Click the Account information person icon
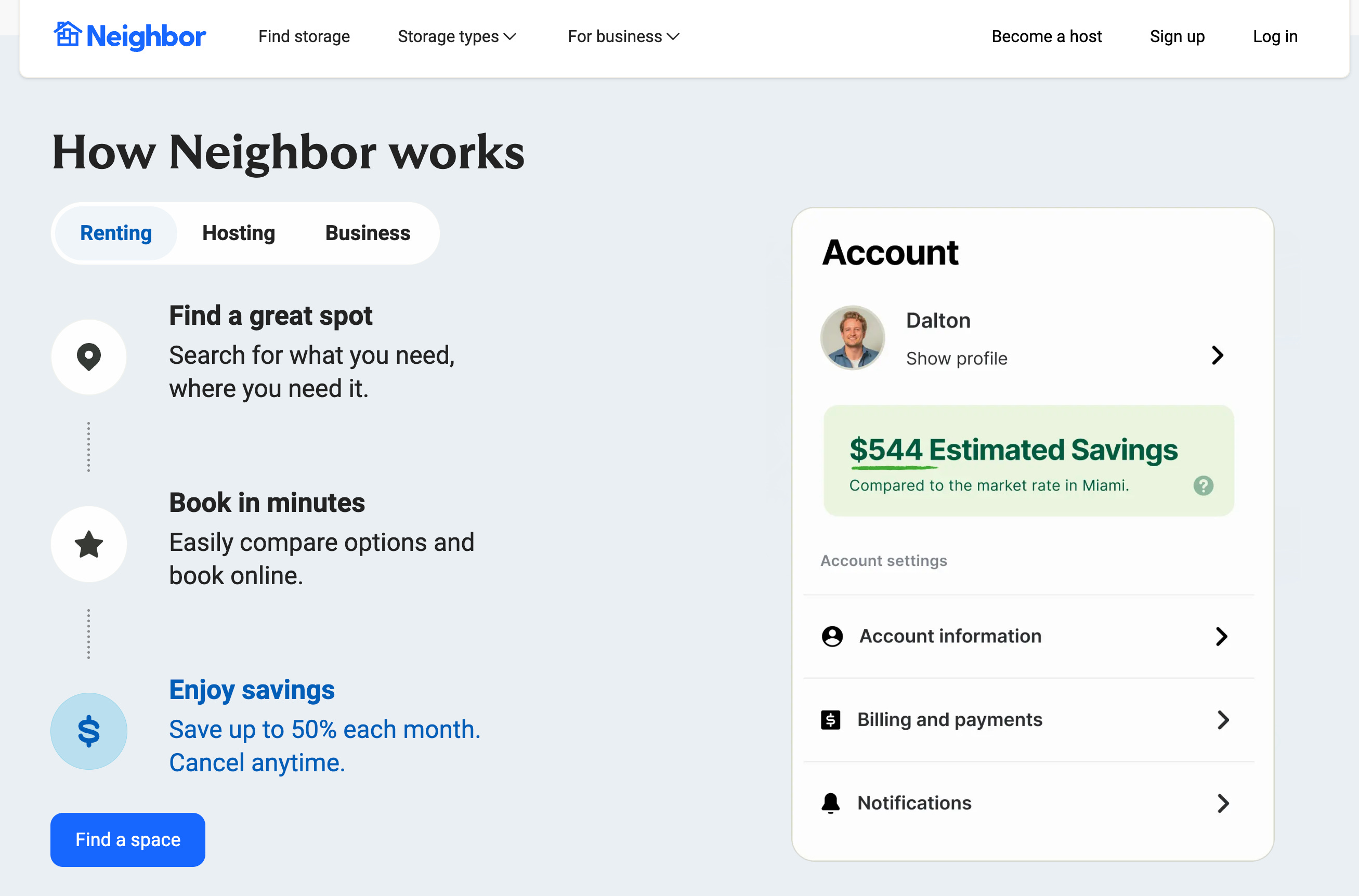This screenshot has height=896, width=1359. 832,636
